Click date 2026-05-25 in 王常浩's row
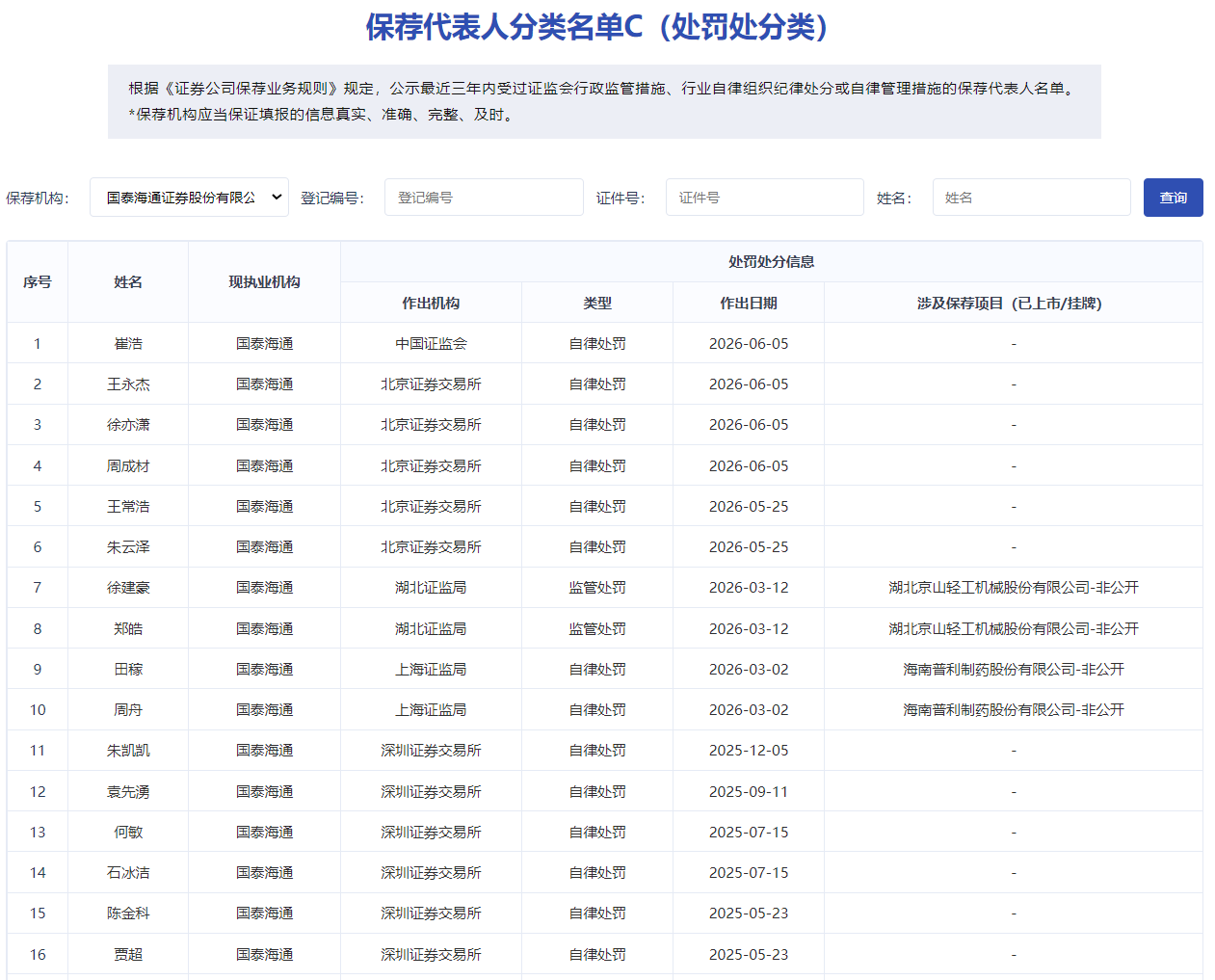This screenshot has width=1215, height=980. [x=749, y=506]
